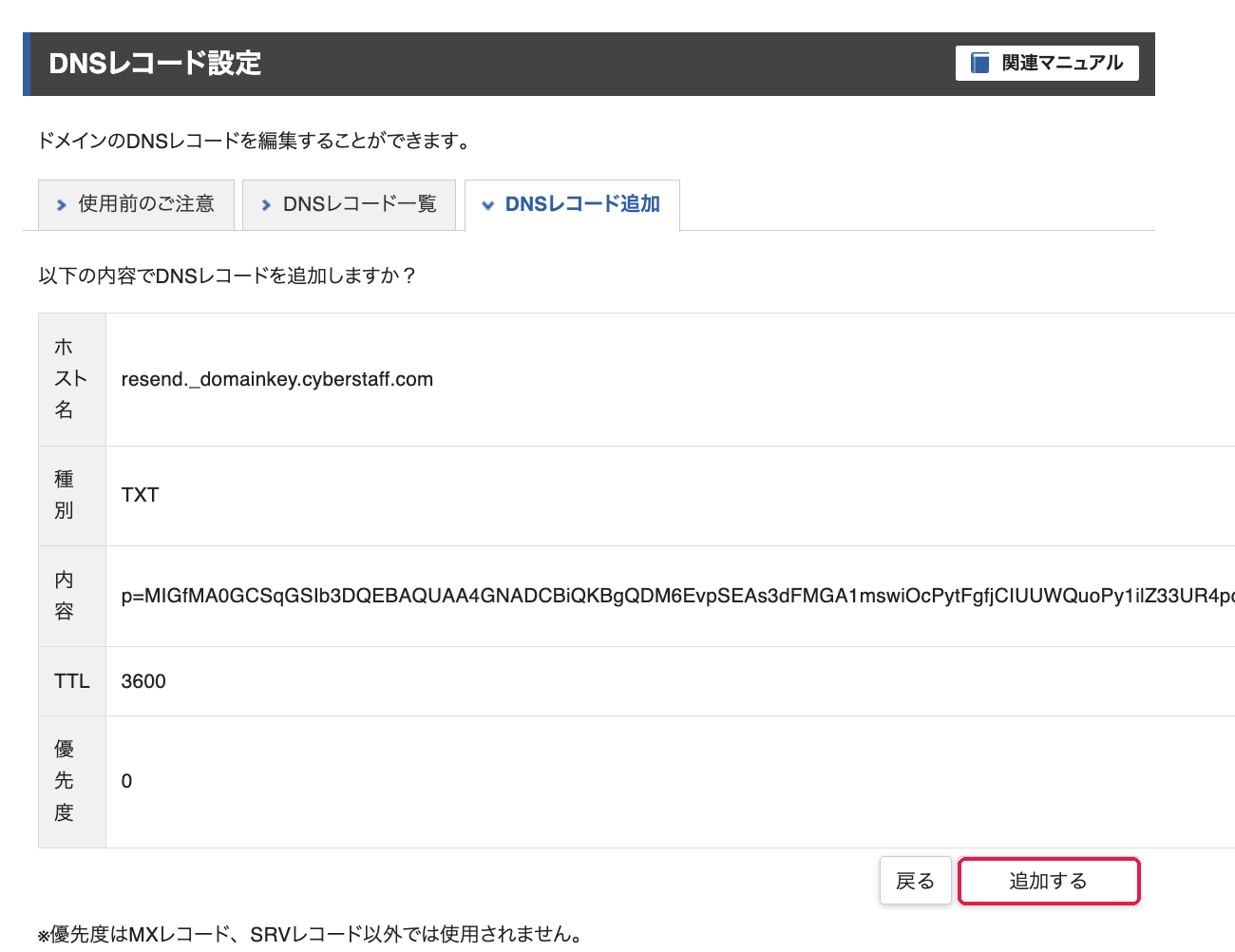Click the question 以下の内容でDNSレコードを追加しますか?
This screenshot has height=952, width=1235.
pos(227,276)
